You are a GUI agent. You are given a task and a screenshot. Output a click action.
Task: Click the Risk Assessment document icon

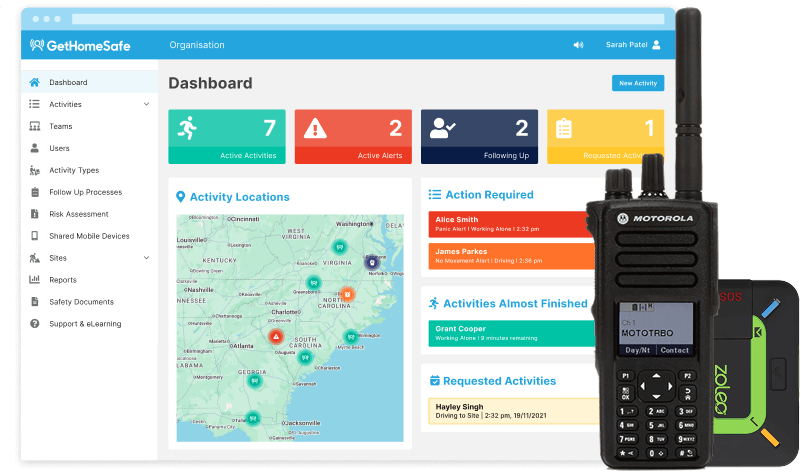click(x=35, y=214)
